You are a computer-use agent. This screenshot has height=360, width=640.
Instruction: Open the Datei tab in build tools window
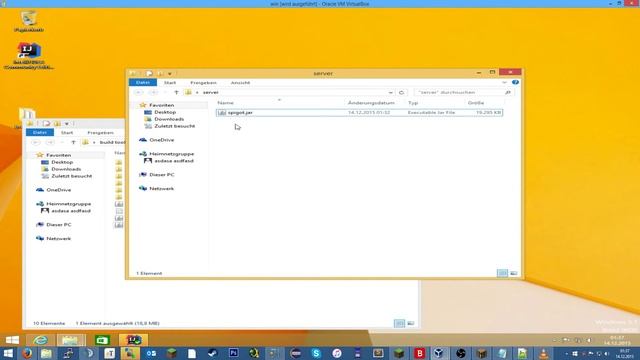pos(40,132)
